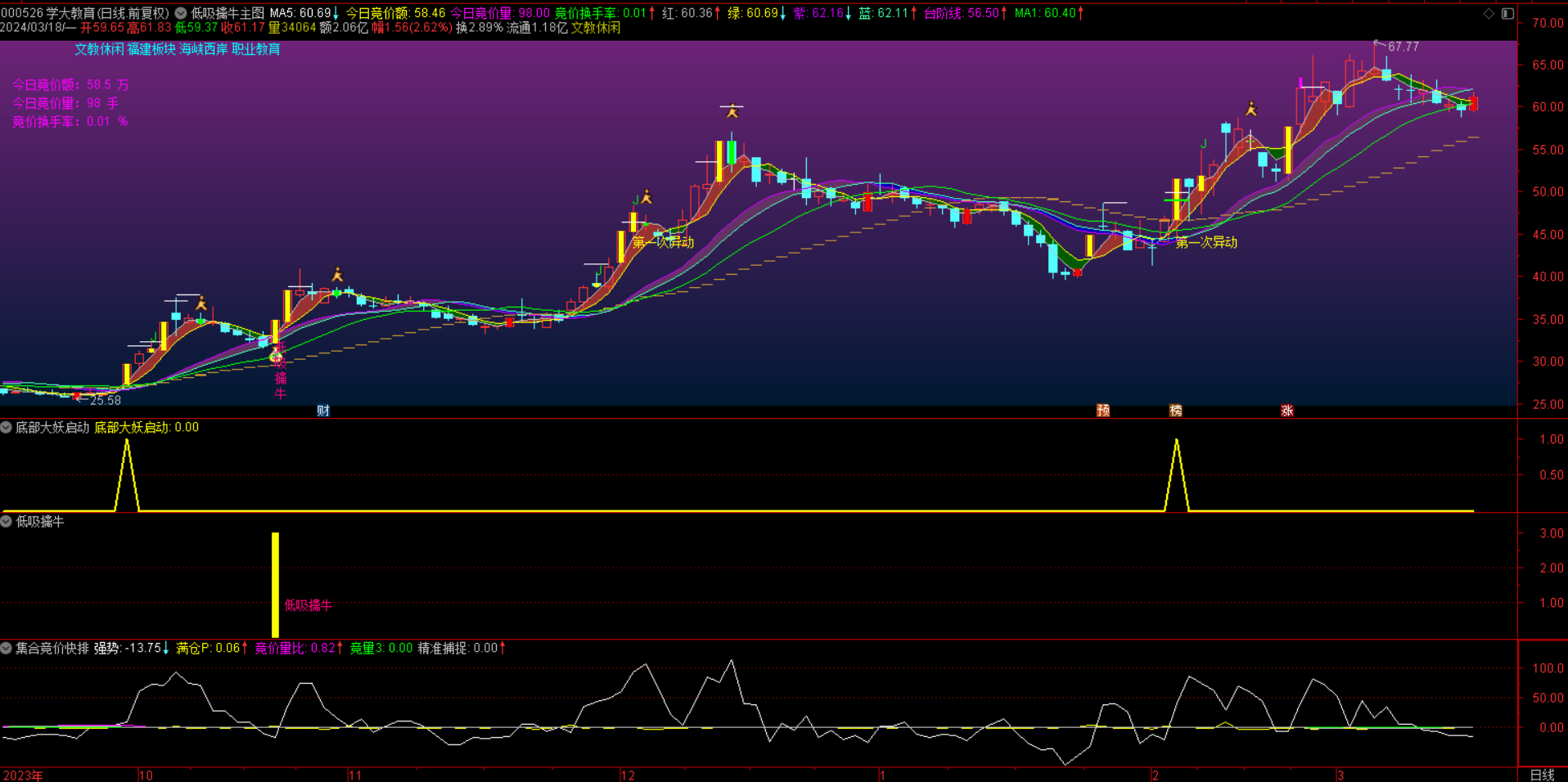
Task: Click the 第一次异动 label in the December rally
Action: pos(663,242)
